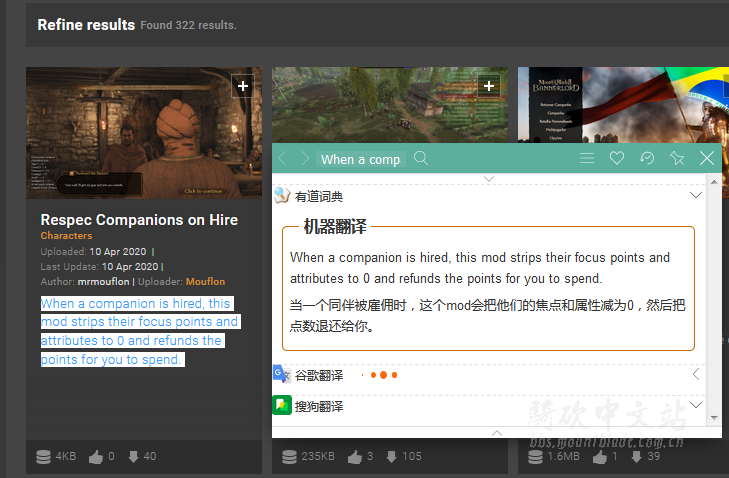
Task: Close the translation popup
Action: pyautogui.click(x=707, y=158)
